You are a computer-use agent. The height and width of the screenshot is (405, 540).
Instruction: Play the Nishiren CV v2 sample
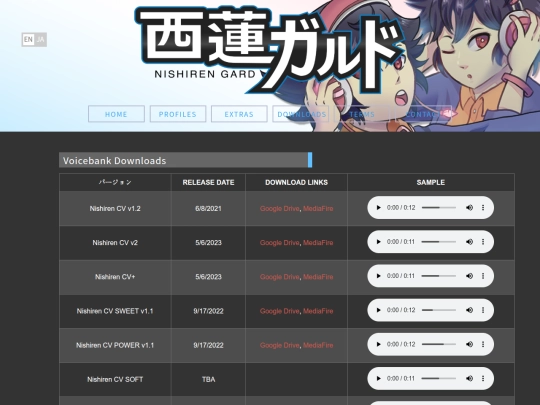pyautogui.click(x=378, y=242)
